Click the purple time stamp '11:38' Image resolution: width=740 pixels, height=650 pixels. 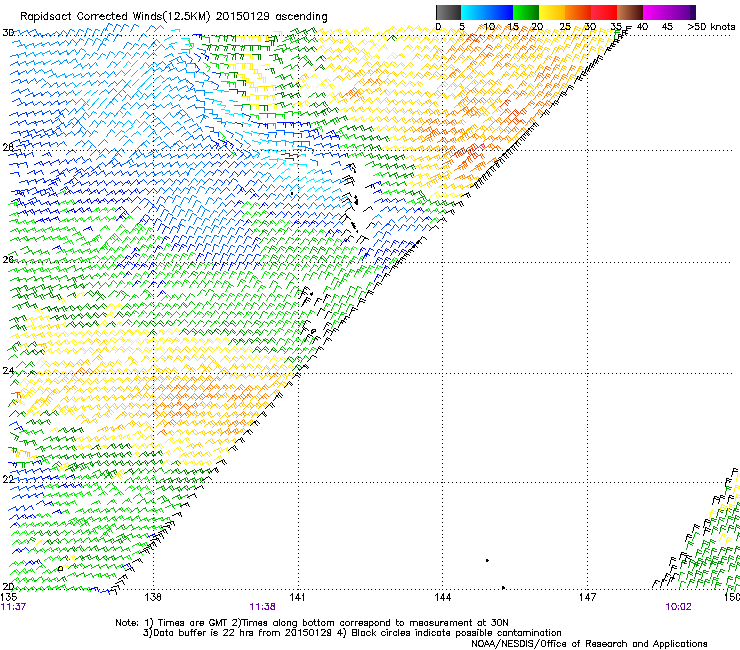[262, 607]
